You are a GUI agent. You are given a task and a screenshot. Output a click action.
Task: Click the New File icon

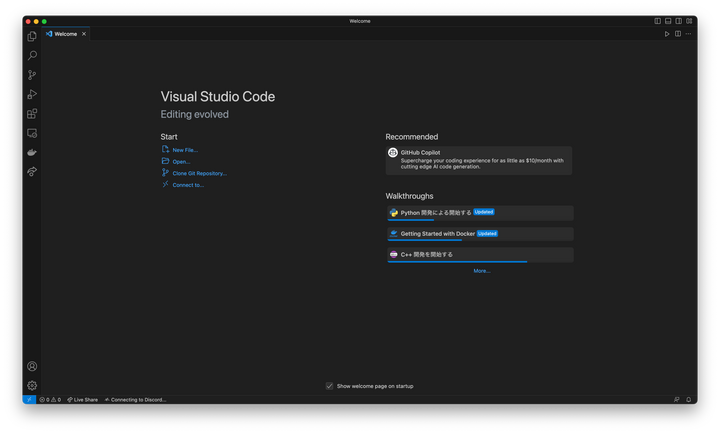point(165,149)
